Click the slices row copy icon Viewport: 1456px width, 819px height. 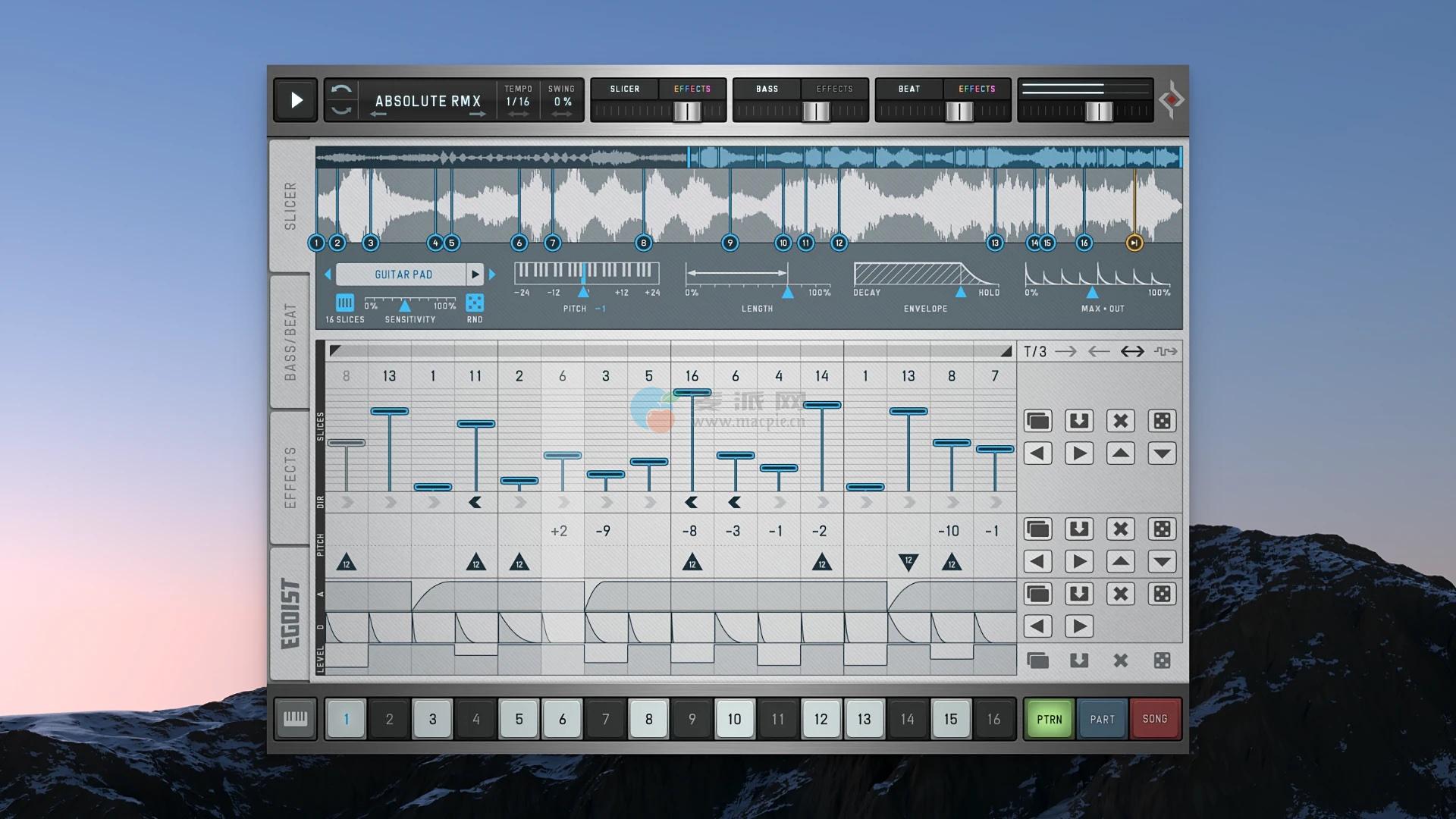[1037, 421]
